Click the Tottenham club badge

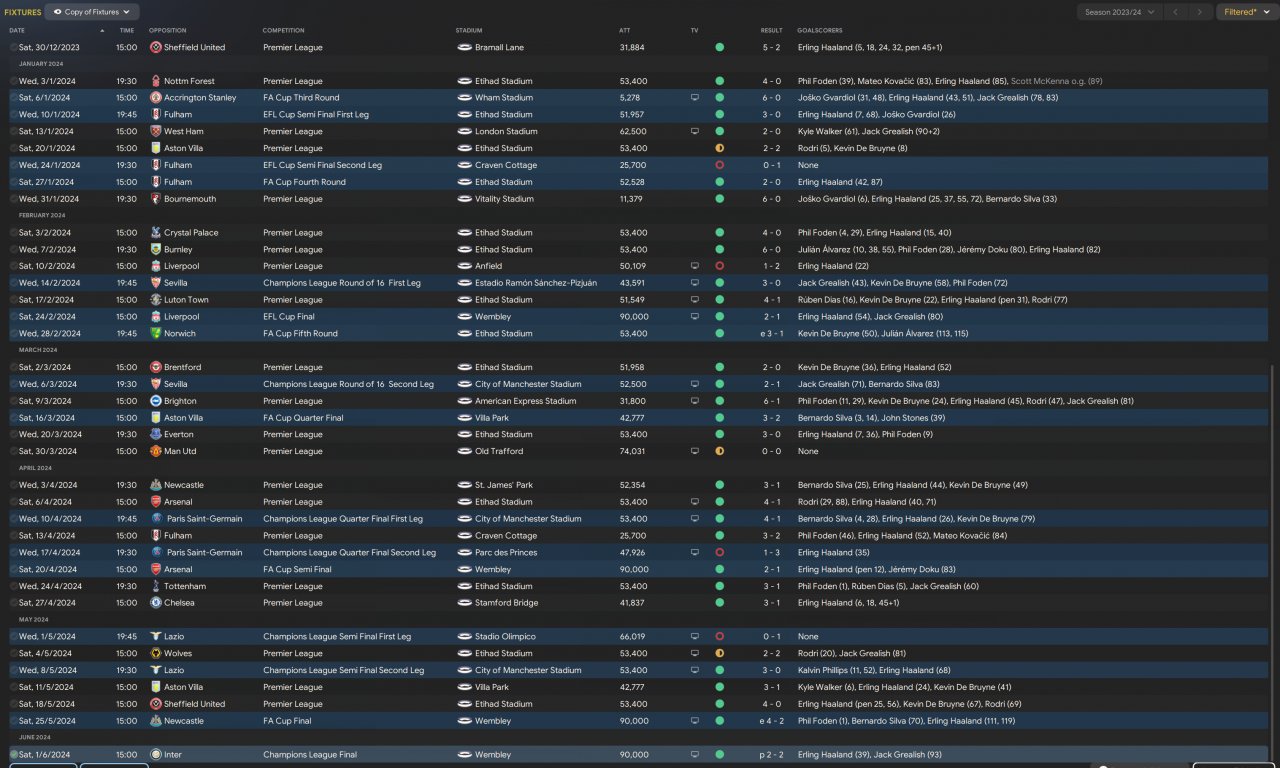[156, 586]
